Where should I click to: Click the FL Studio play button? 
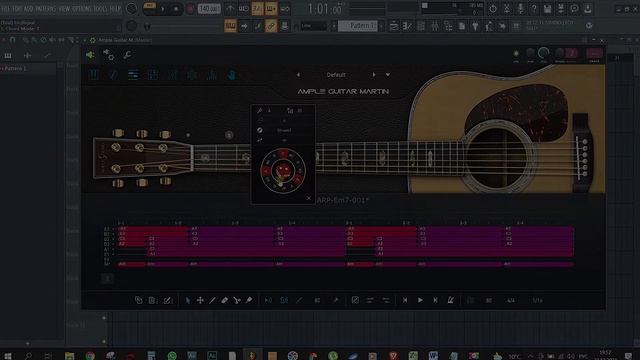point(162,9)
